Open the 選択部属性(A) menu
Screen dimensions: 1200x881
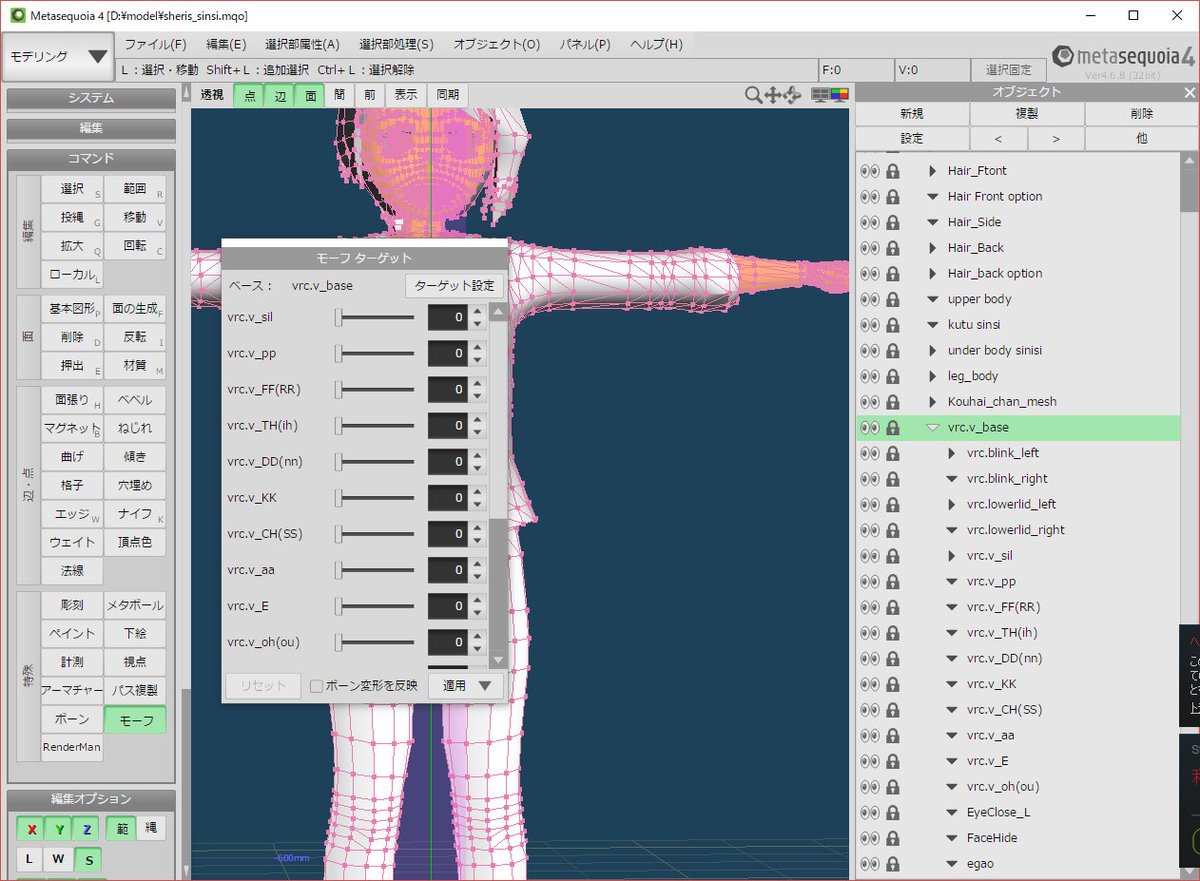(302, 45)
